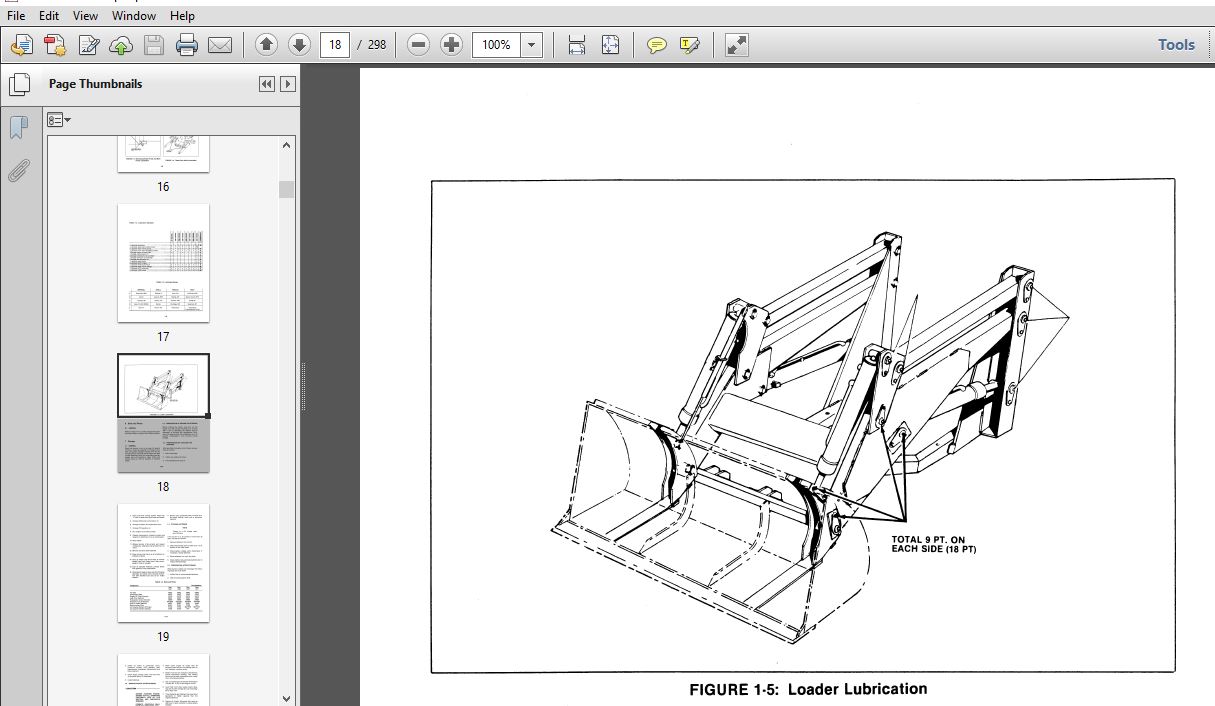Add a sticky note comment
1215x706 pixels.
(657, 45)
